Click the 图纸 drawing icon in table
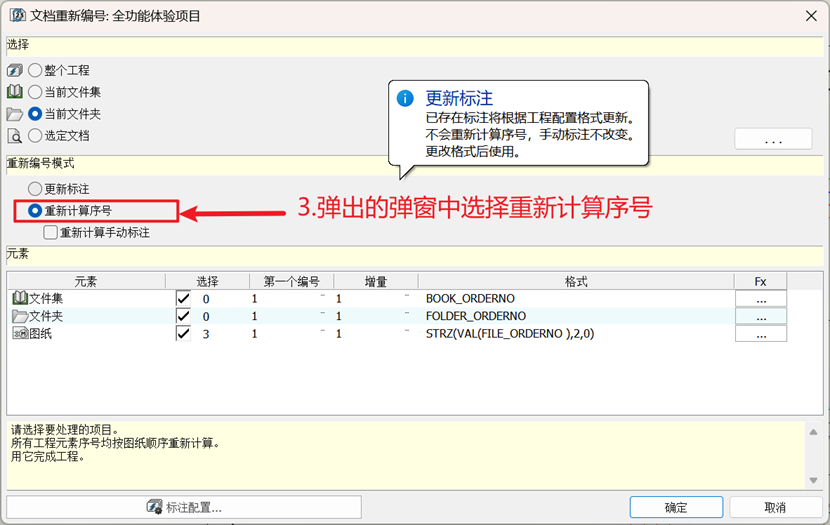The width and height of the screenshot is (830, 525). pyautogui.click(x=20, y=333)
